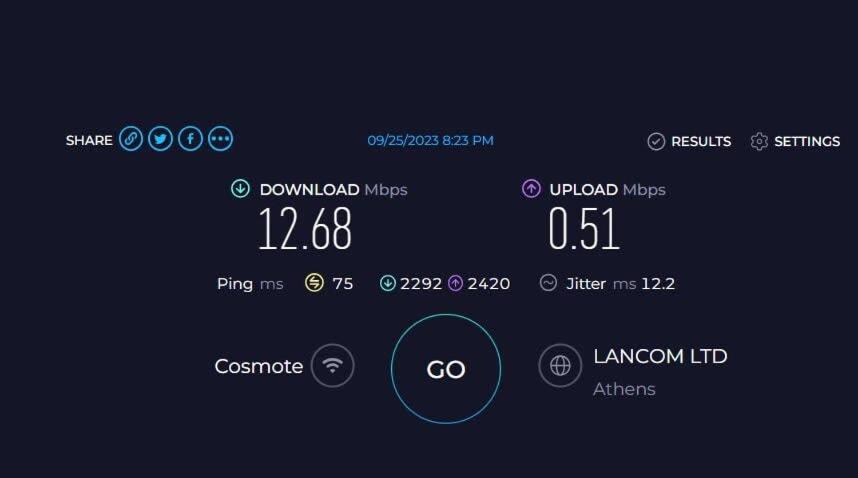Open the RESULTS page
The image size is (858, 478).
coord(689,141)
